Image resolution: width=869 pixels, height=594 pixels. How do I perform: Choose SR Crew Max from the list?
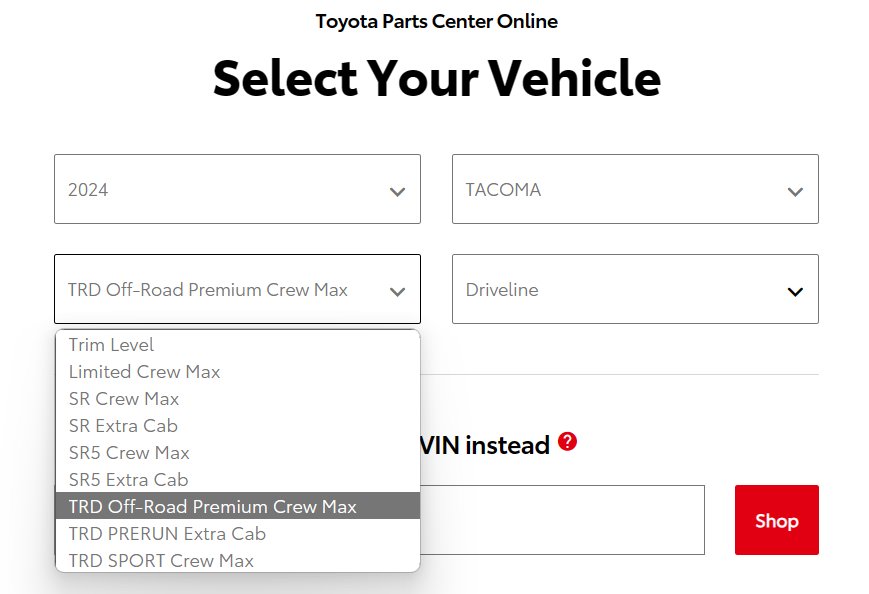(238, 398)
